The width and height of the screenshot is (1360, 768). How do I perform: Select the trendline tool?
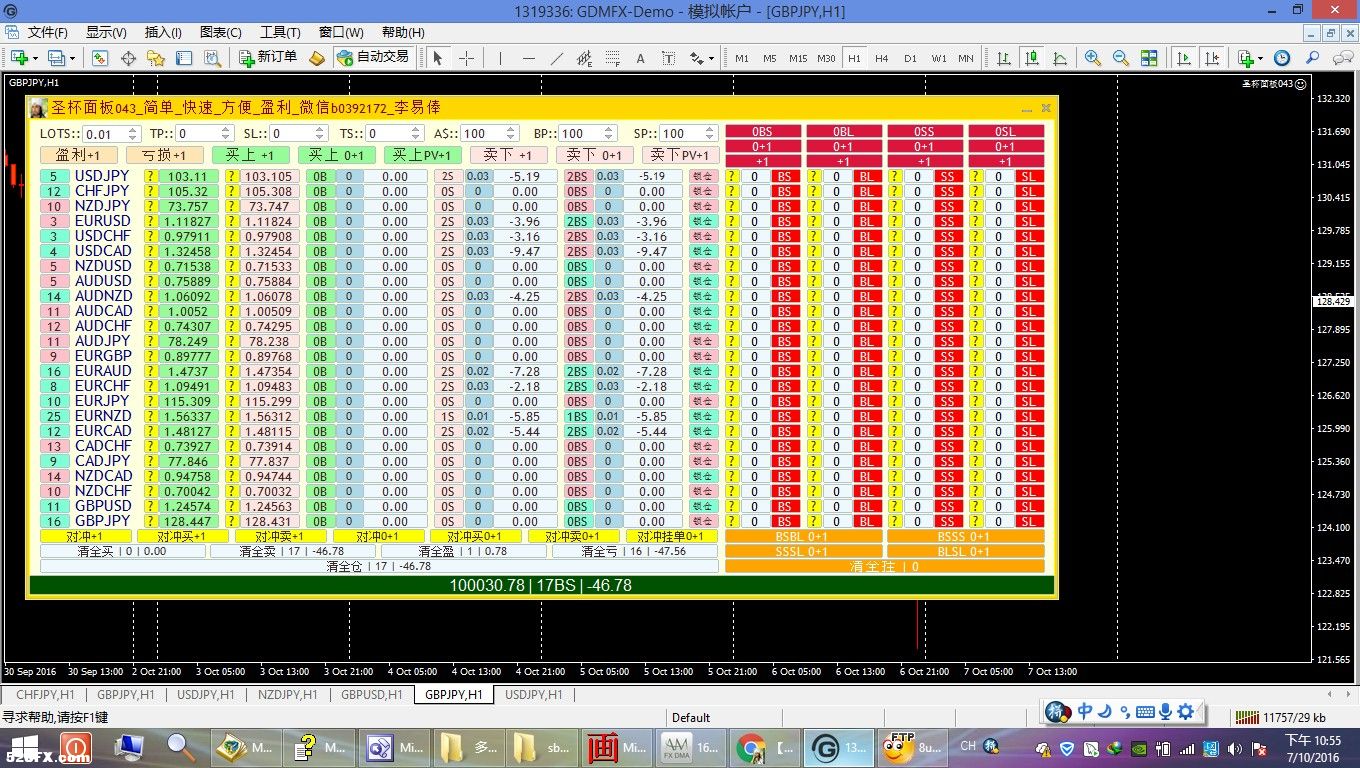(557, 58)
